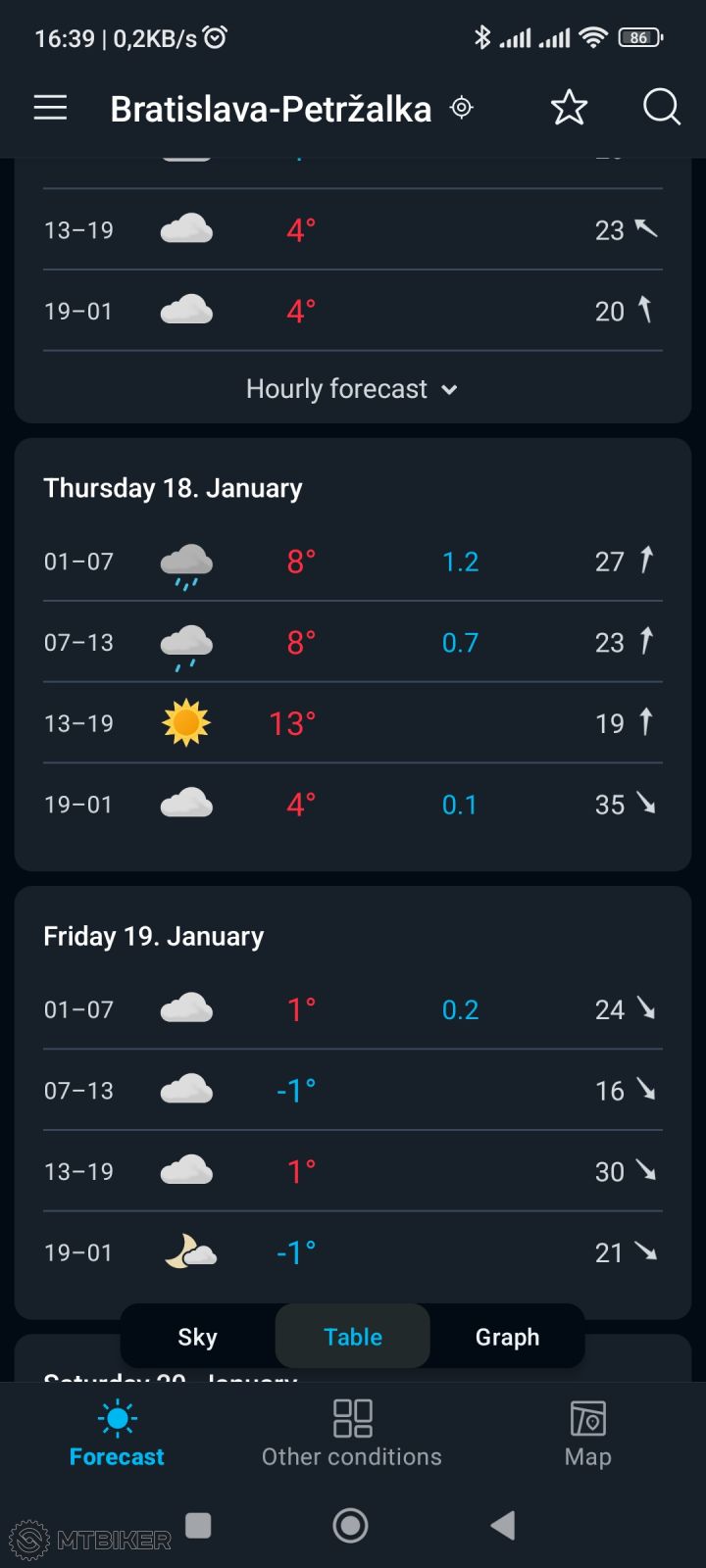This screenshot has height=1568, width=706.
Task: Tap rain cloud icon for Thursday 01–07
Action: click(x=186, y=564)
